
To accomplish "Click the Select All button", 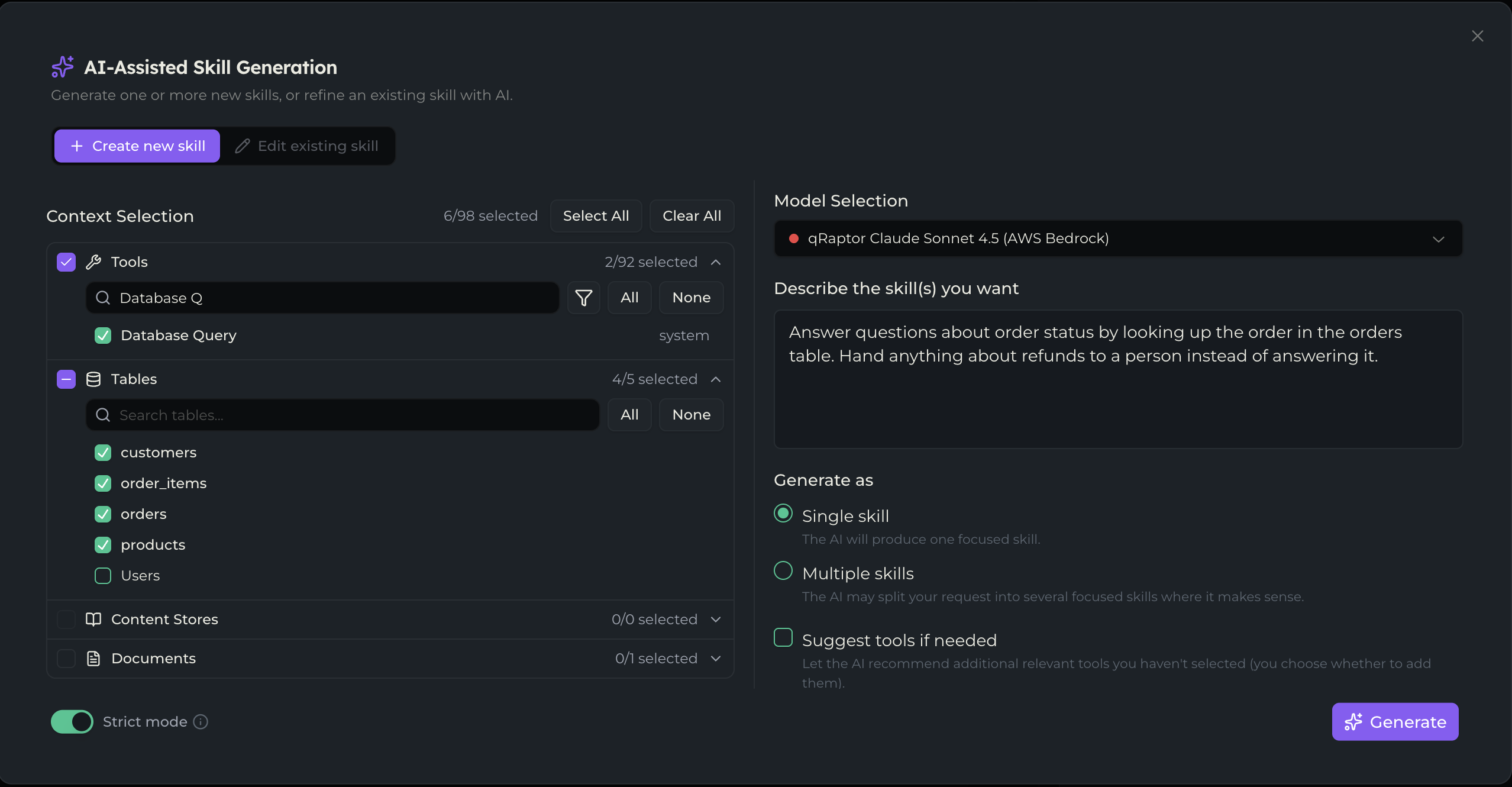I will click(596, 216).
